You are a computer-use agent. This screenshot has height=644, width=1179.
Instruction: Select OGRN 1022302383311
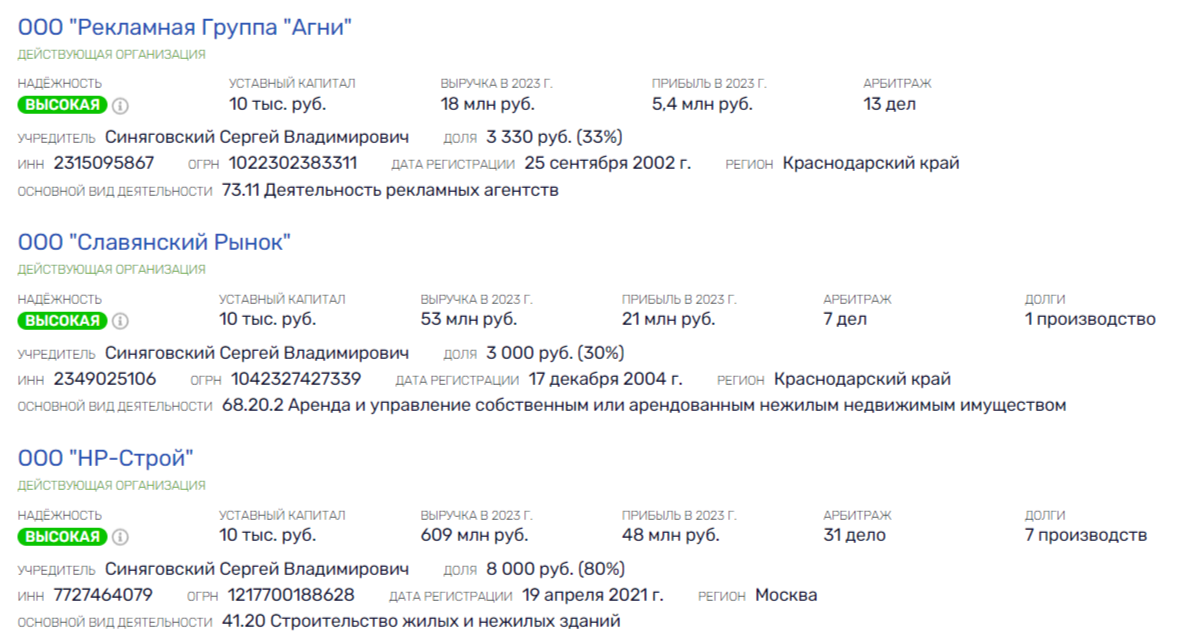pos(293,163)
